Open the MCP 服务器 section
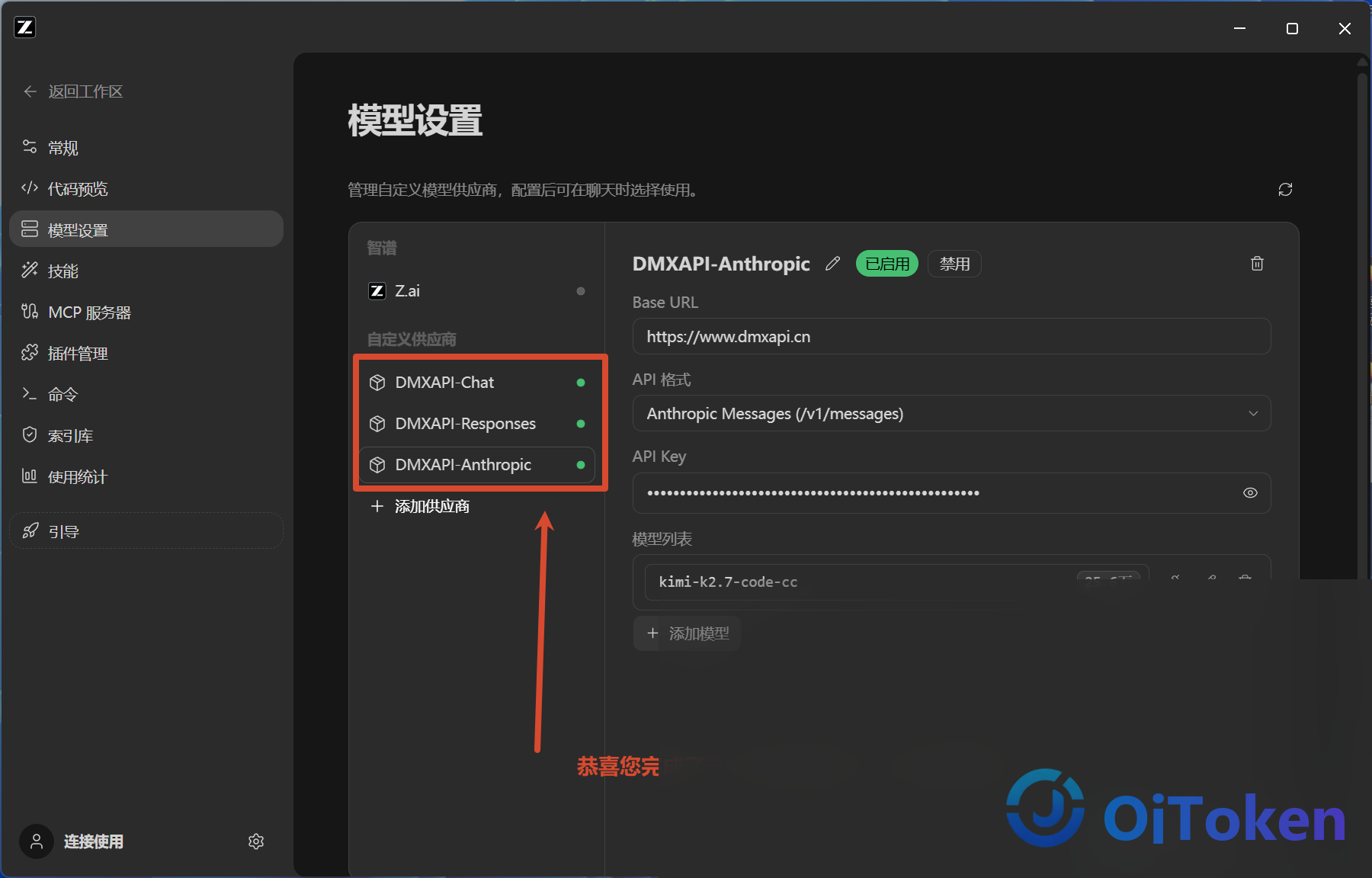1372x878 pixels. click(x=146, y=312)
